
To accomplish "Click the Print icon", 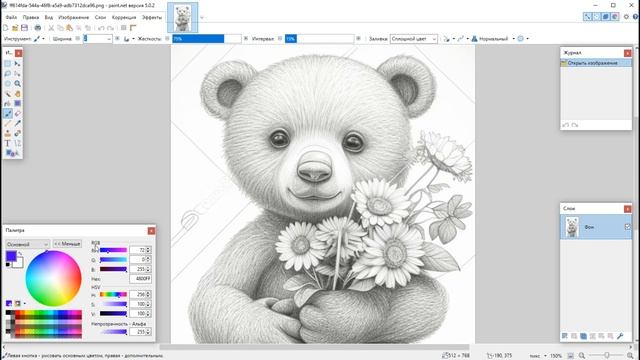I will tap(38, 28).
